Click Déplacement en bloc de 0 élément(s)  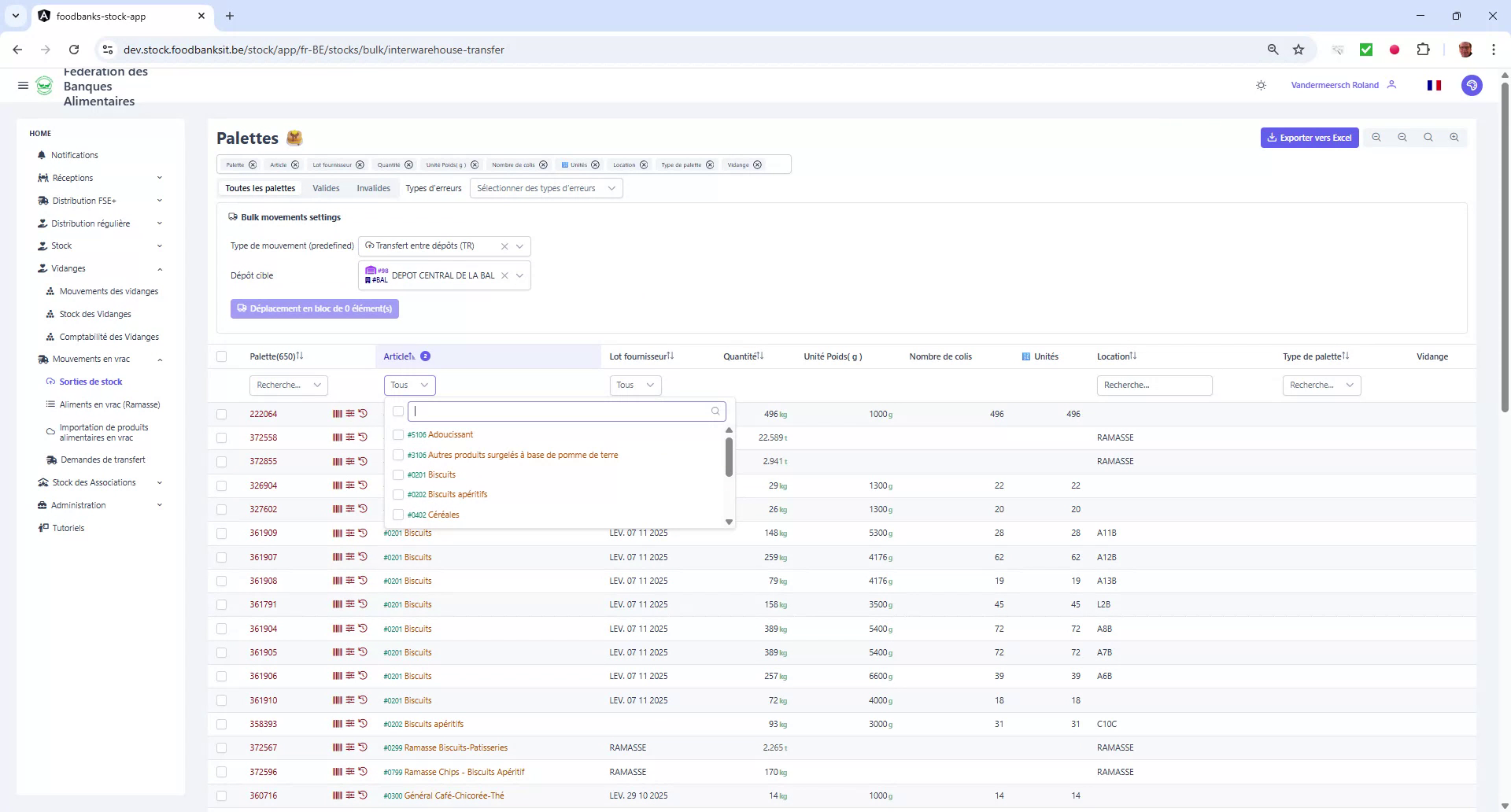(314, 308)
